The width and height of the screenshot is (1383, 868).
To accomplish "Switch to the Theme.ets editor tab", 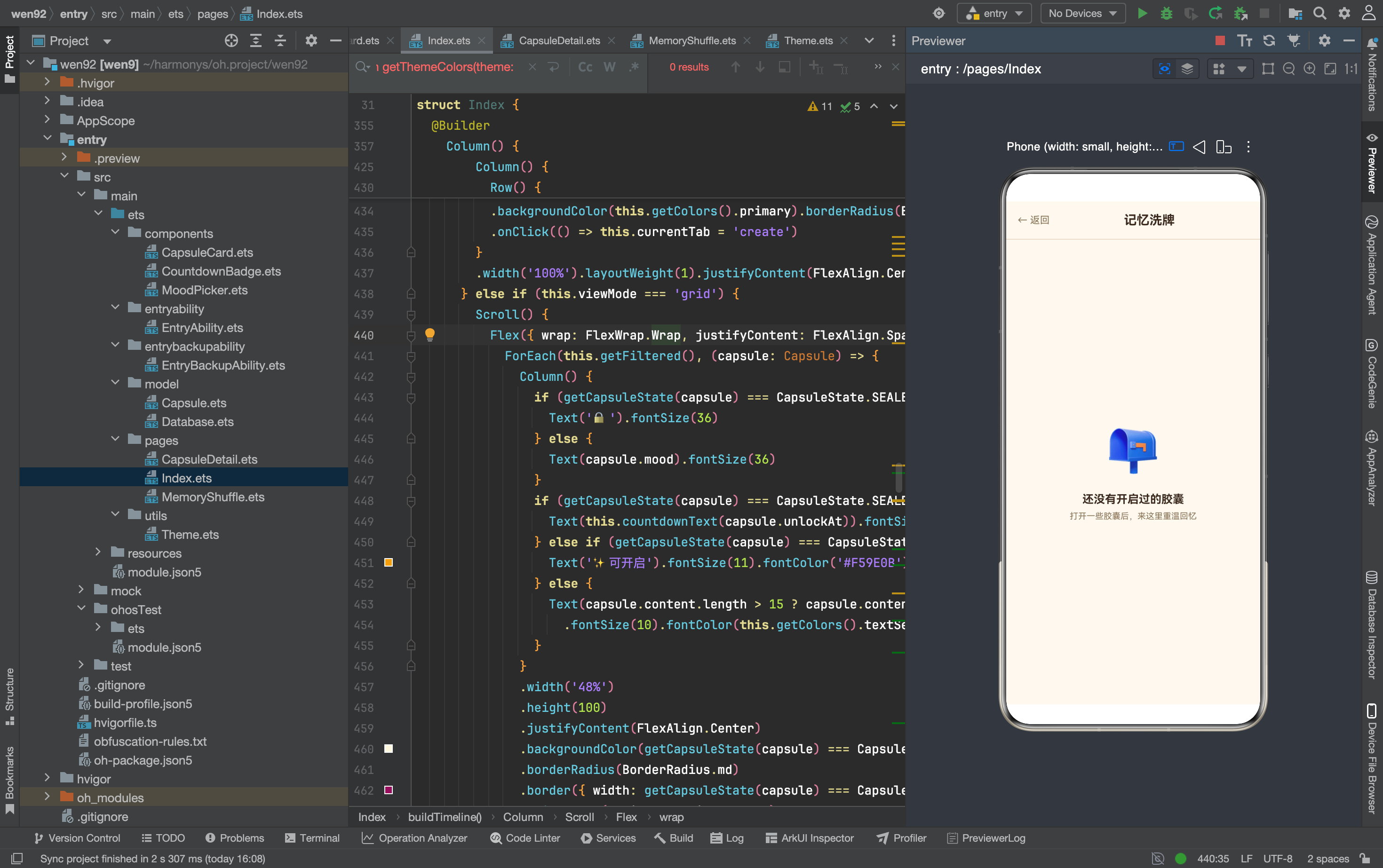I will click(808, 41).
